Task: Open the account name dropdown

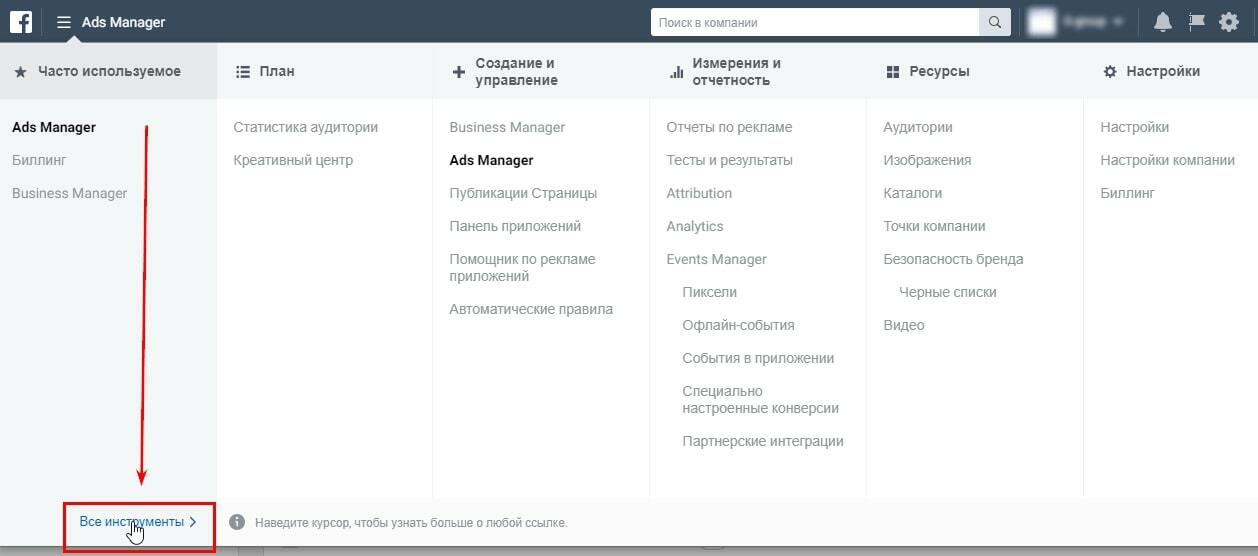Action: tap(1094, 21)
